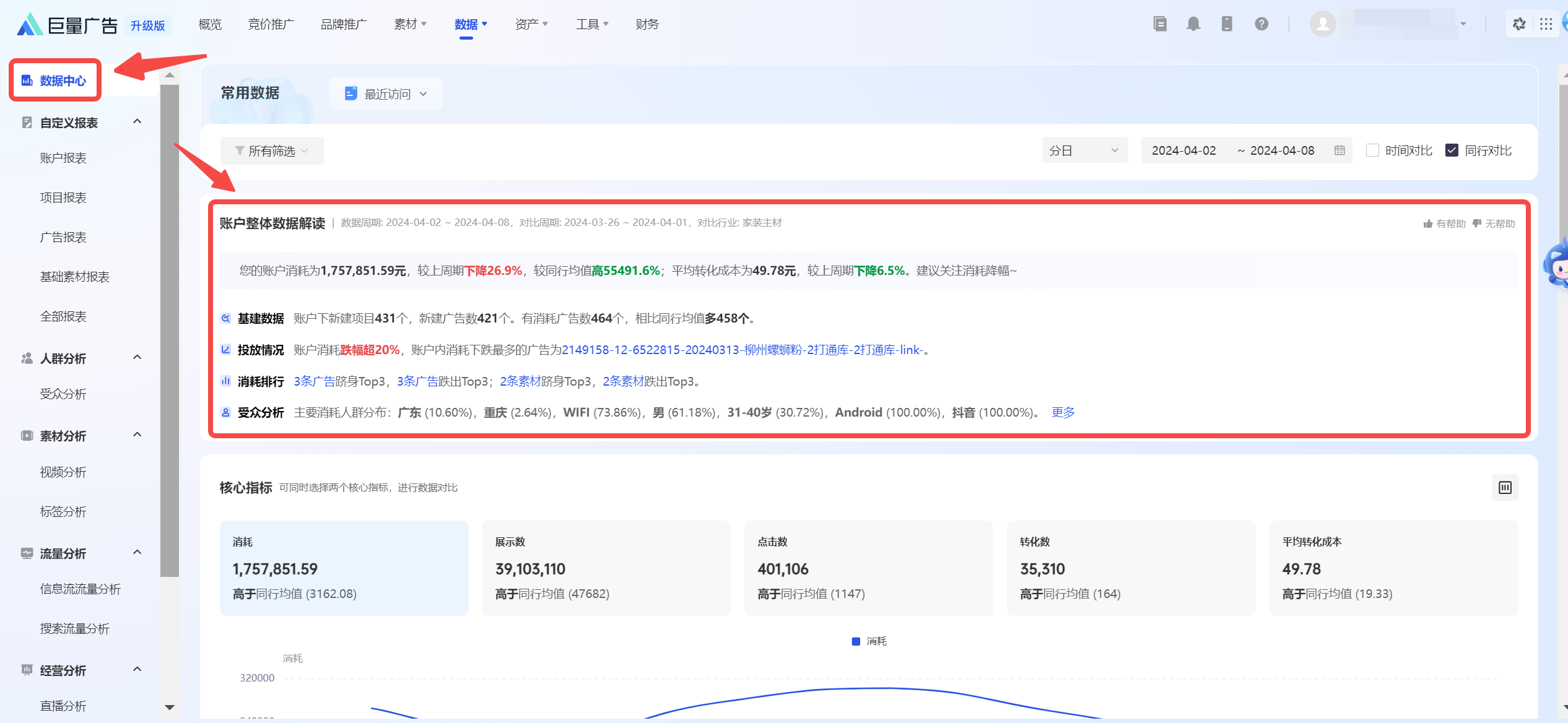Open the 素材 menu

pyautogui.click(x=411, y=24)
